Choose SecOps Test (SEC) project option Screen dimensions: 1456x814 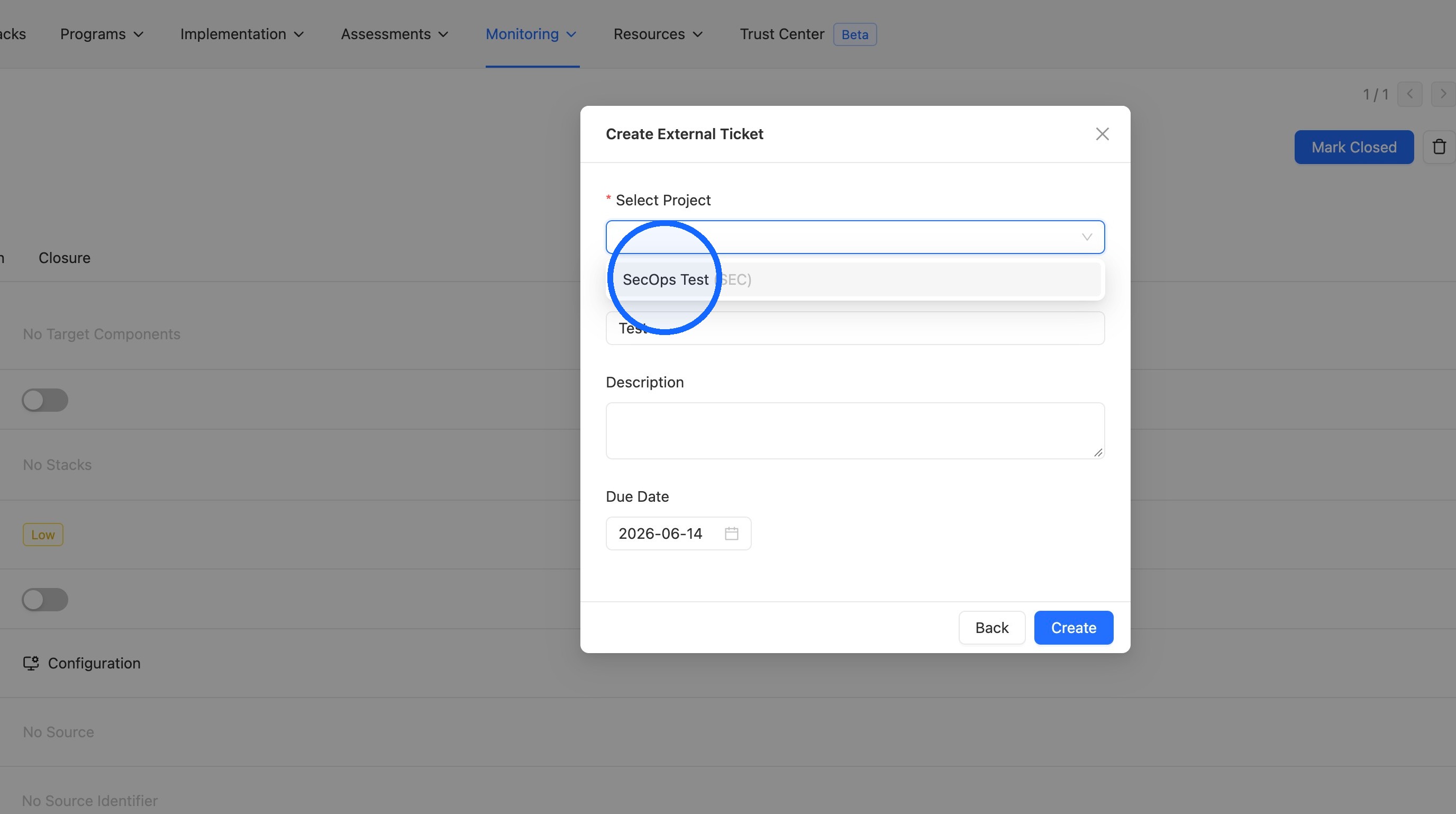[x=855, y=279]
